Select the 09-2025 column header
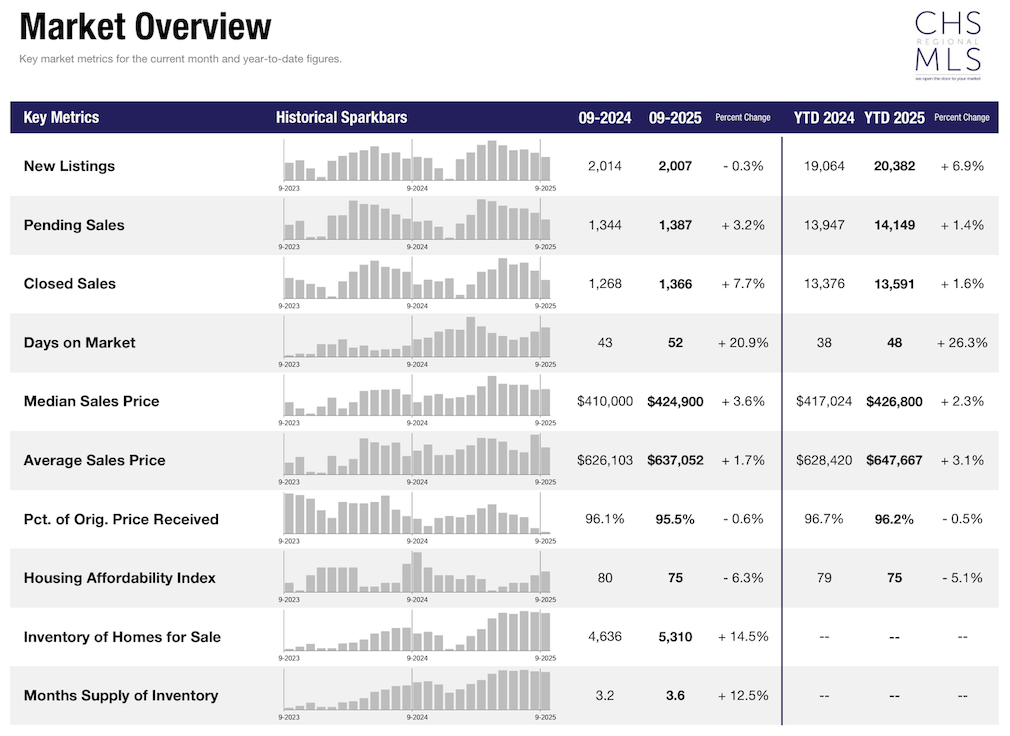 pos(675,117)
